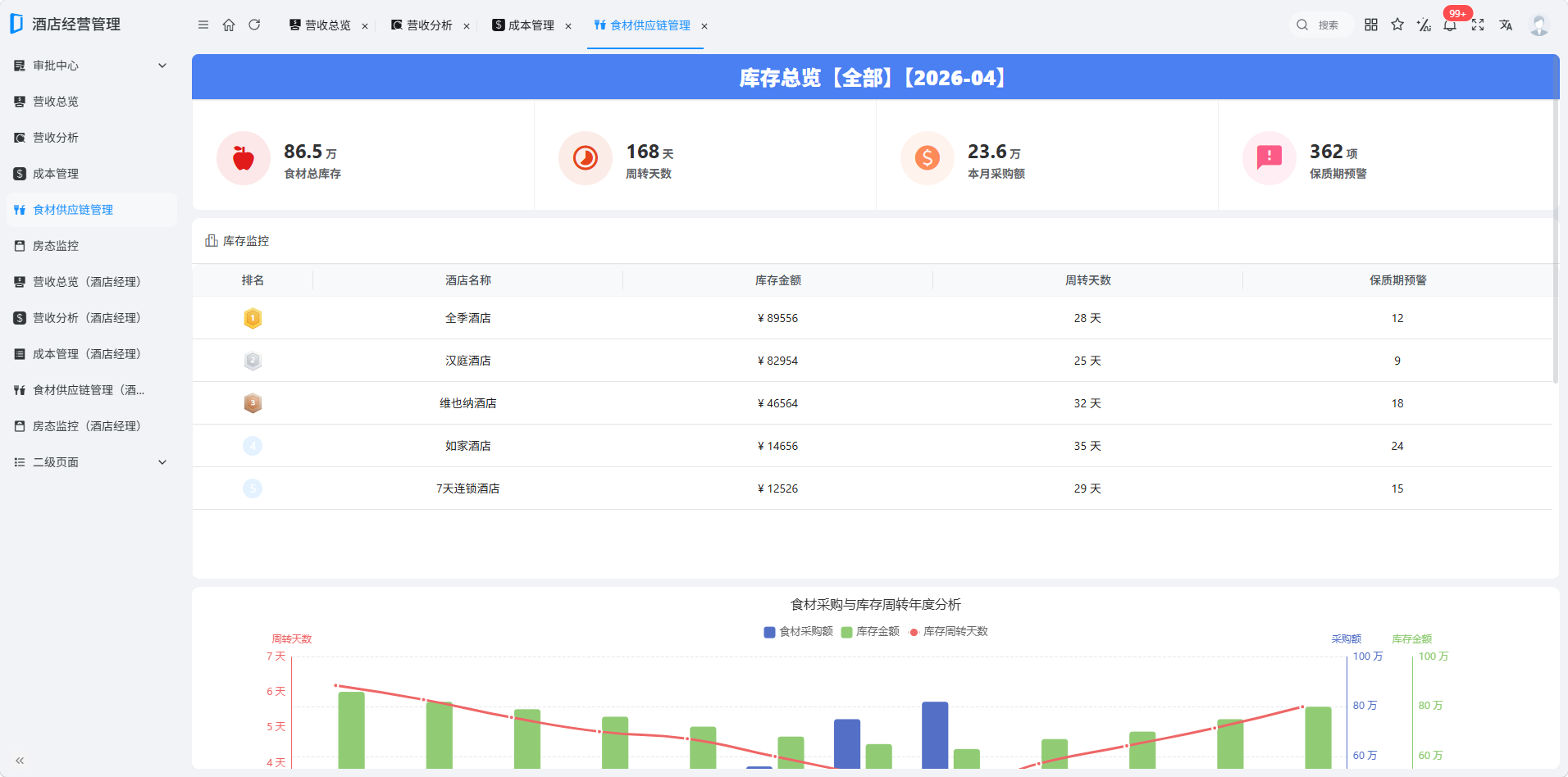Image resolution: width=1568 pixels, height=777 pixels.
Task: Click the 酒店名称 column header
Action: pyautogui.click(x=468, y=280)
